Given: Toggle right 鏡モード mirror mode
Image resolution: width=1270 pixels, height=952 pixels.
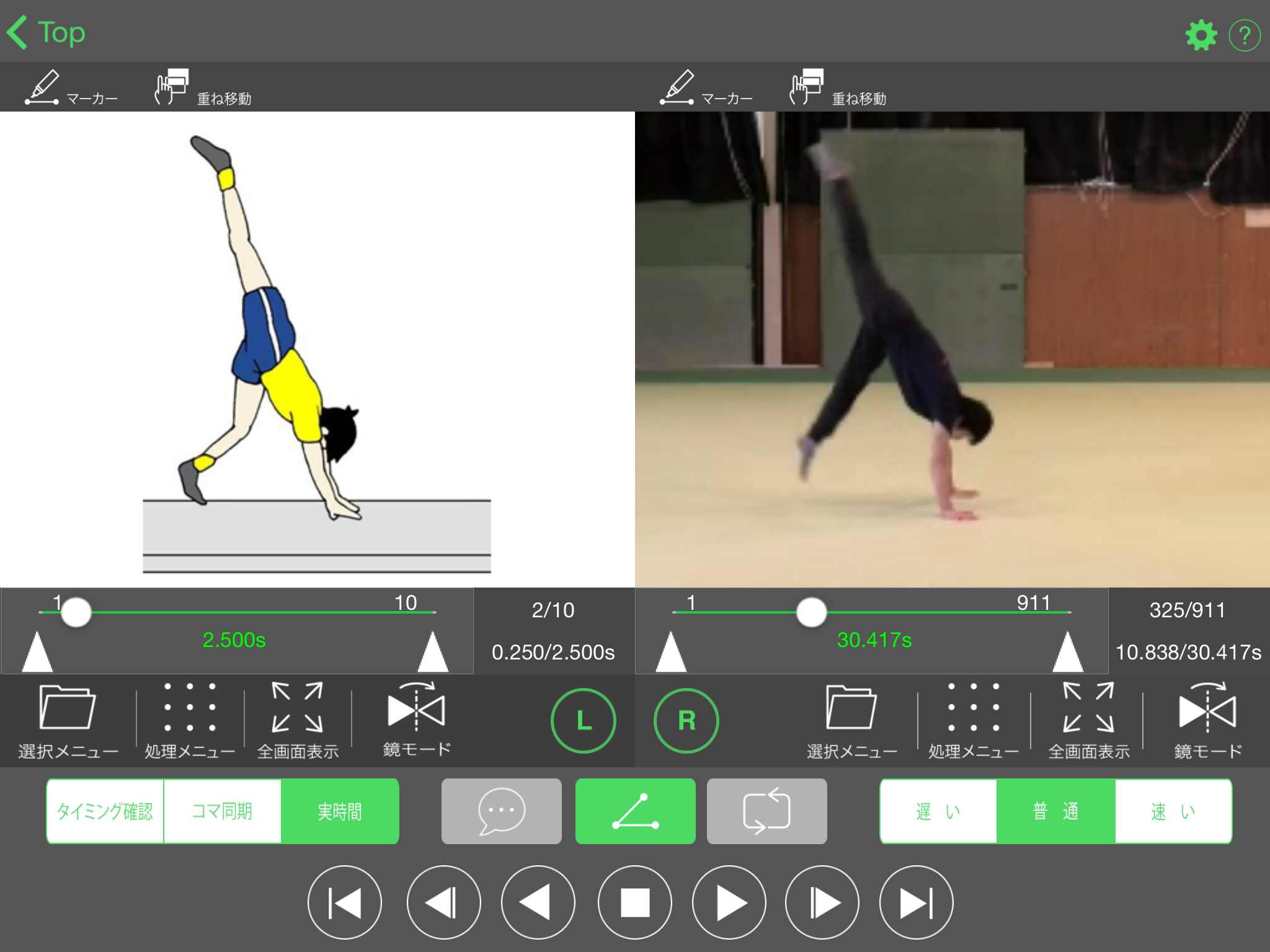Looking at the screenshot, I should point(1207,721).
